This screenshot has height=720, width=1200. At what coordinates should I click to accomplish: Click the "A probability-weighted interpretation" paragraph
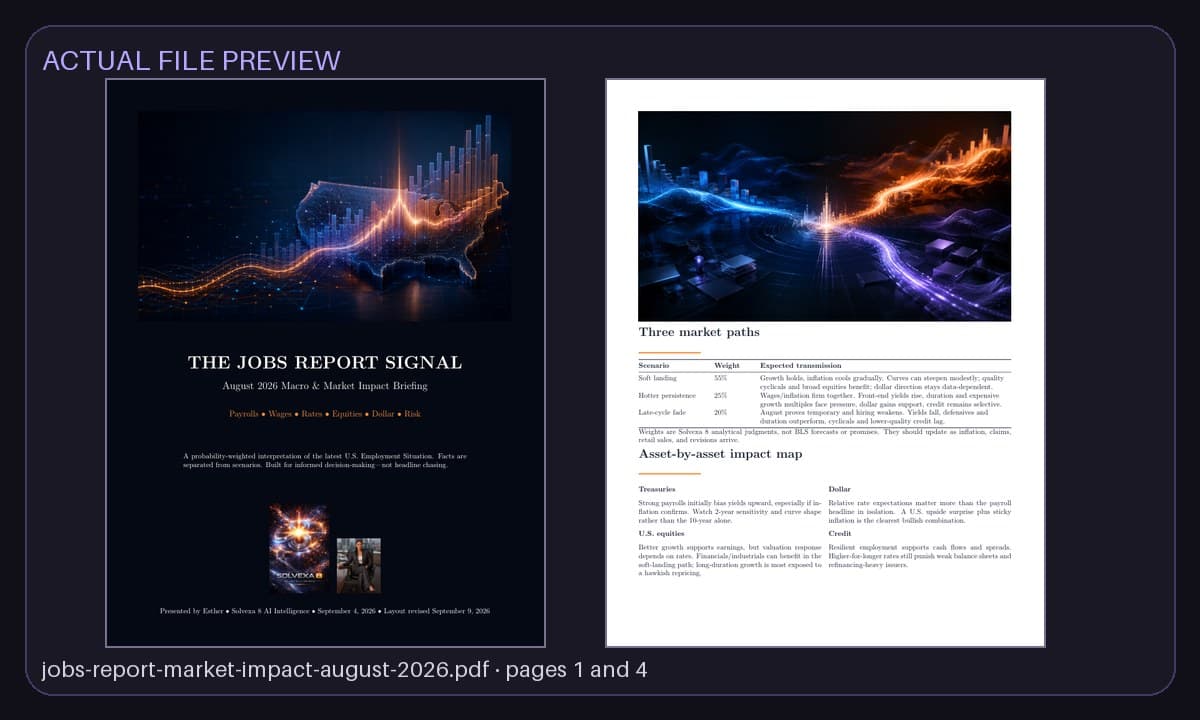[x=325, y=461]
